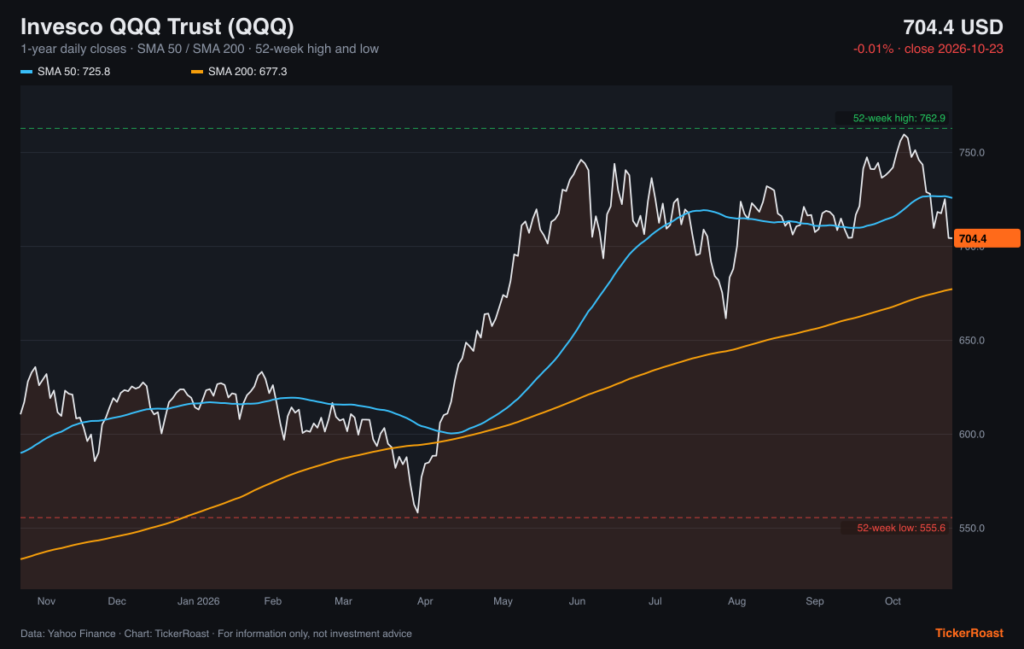The width and height of the screenshot is (1024, 649).
Task: Click the Jul x-axis label
Action: [x=655, y=601]
